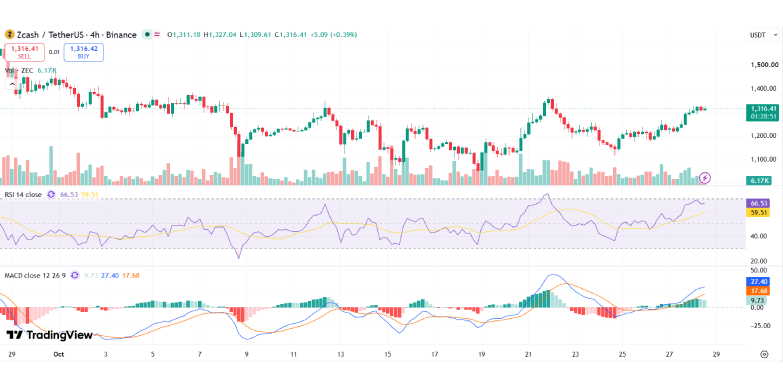Click the Zcash coin logo icon
This screenshot has width=783, height=388.
coord(8,34)
